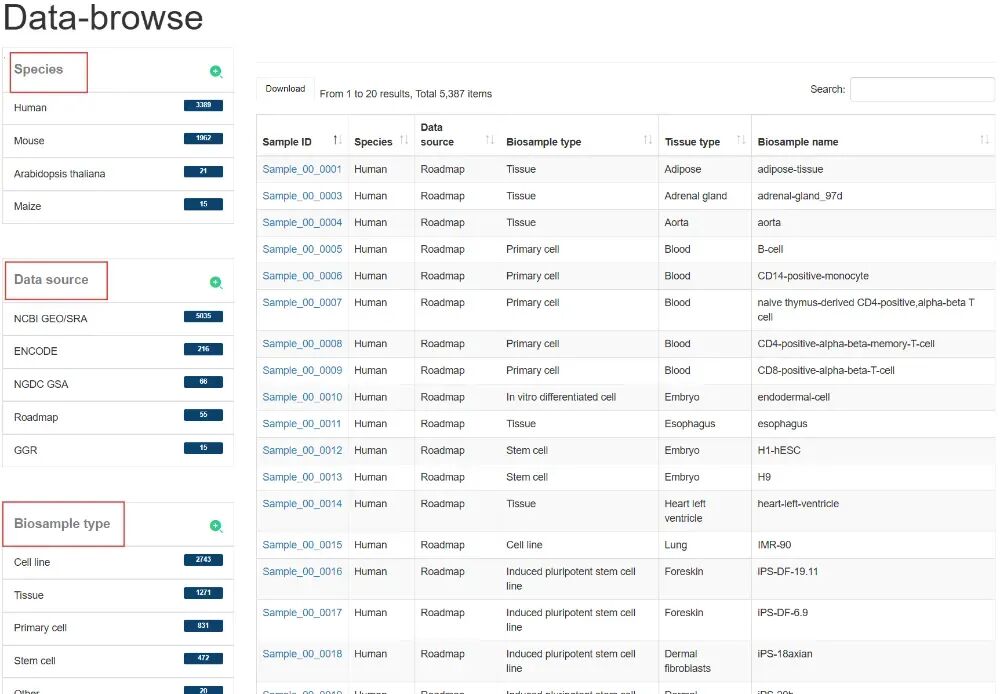Open Sample_00_0010 link
Viewport: 1000px width, 694px height.
(302, 397)
